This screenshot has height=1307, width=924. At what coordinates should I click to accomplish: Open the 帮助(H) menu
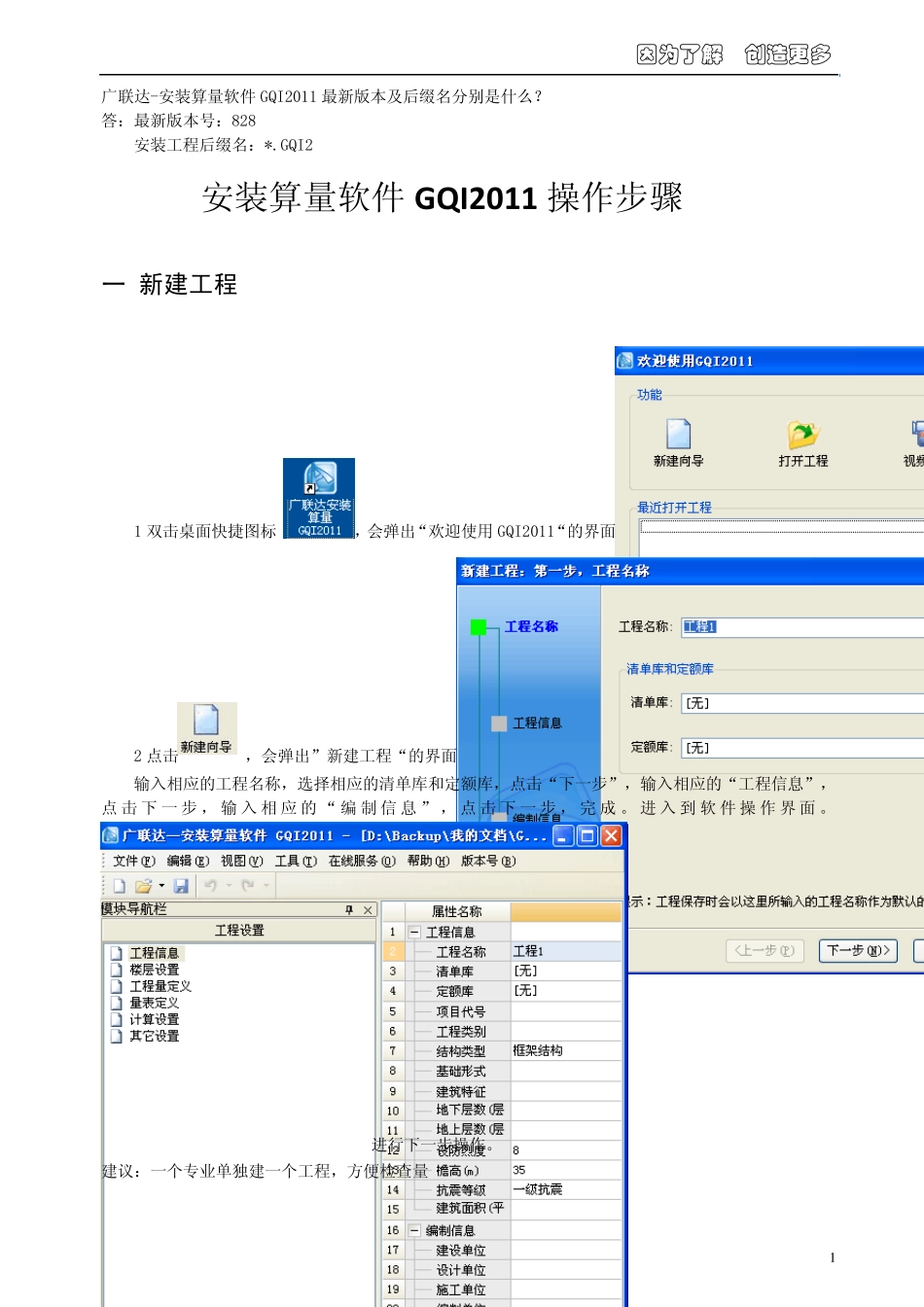(x=428, y=861)
